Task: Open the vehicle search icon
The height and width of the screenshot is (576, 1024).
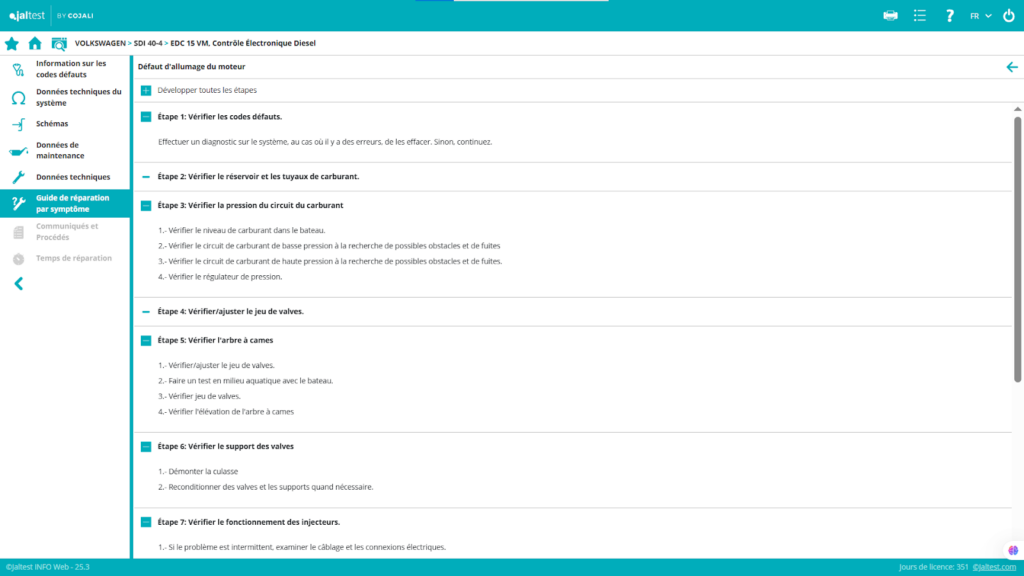Action: click(59, 44)
